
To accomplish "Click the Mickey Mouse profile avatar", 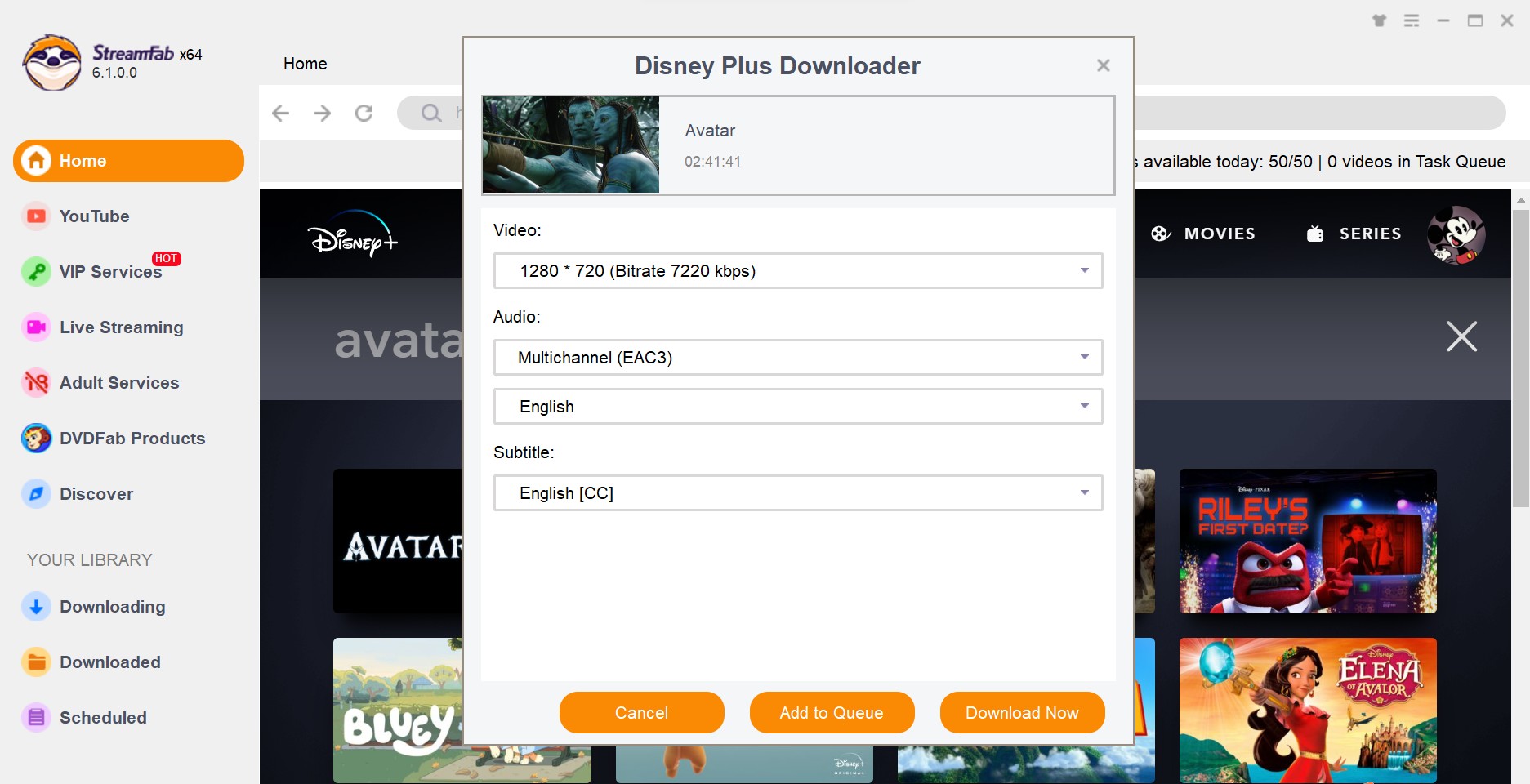I will click(1456, 234).
